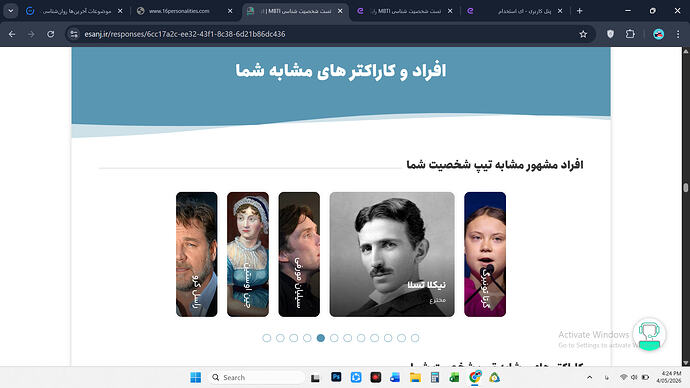Open the Chrome taskbar icon
The height and width of the screenshot is (388, 690).
[x=475, y=377]
